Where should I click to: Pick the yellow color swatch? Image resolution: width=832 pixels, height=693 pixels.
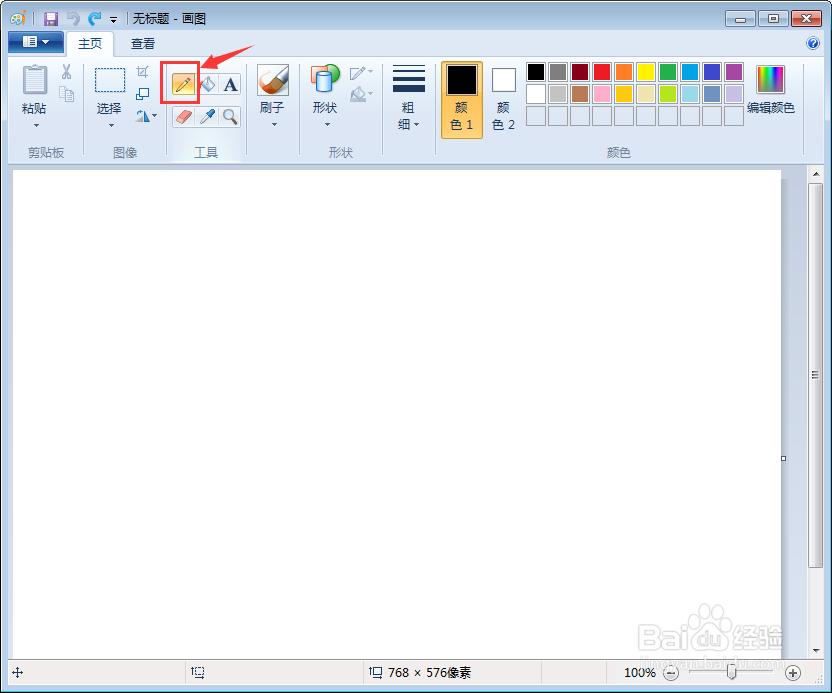point(646,72)
